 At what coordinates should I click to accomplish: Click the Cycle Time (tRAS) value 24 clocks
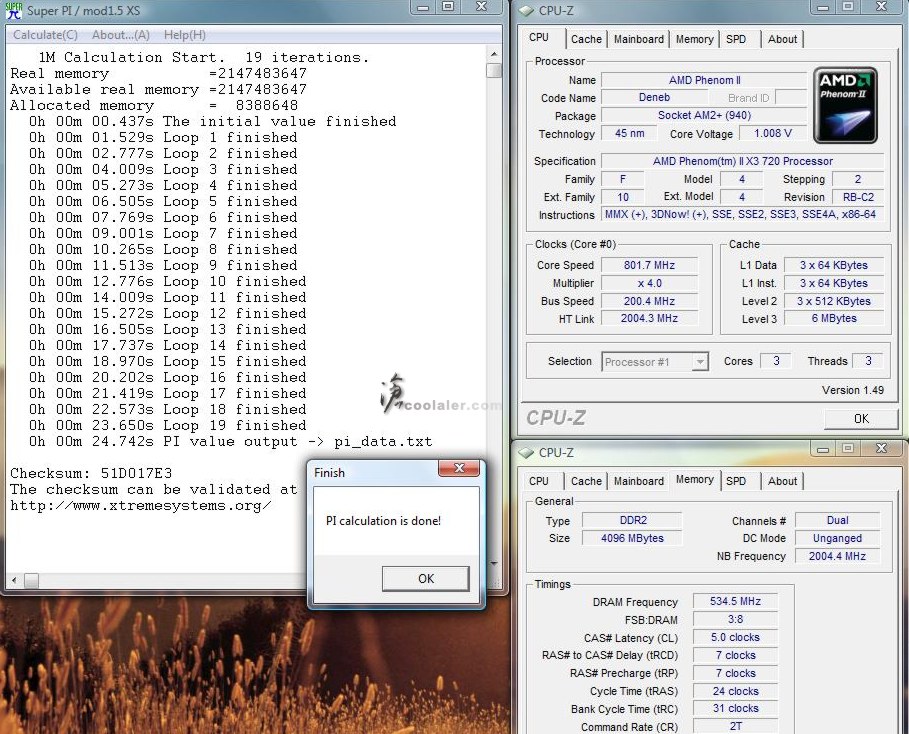tap(735, 691)
